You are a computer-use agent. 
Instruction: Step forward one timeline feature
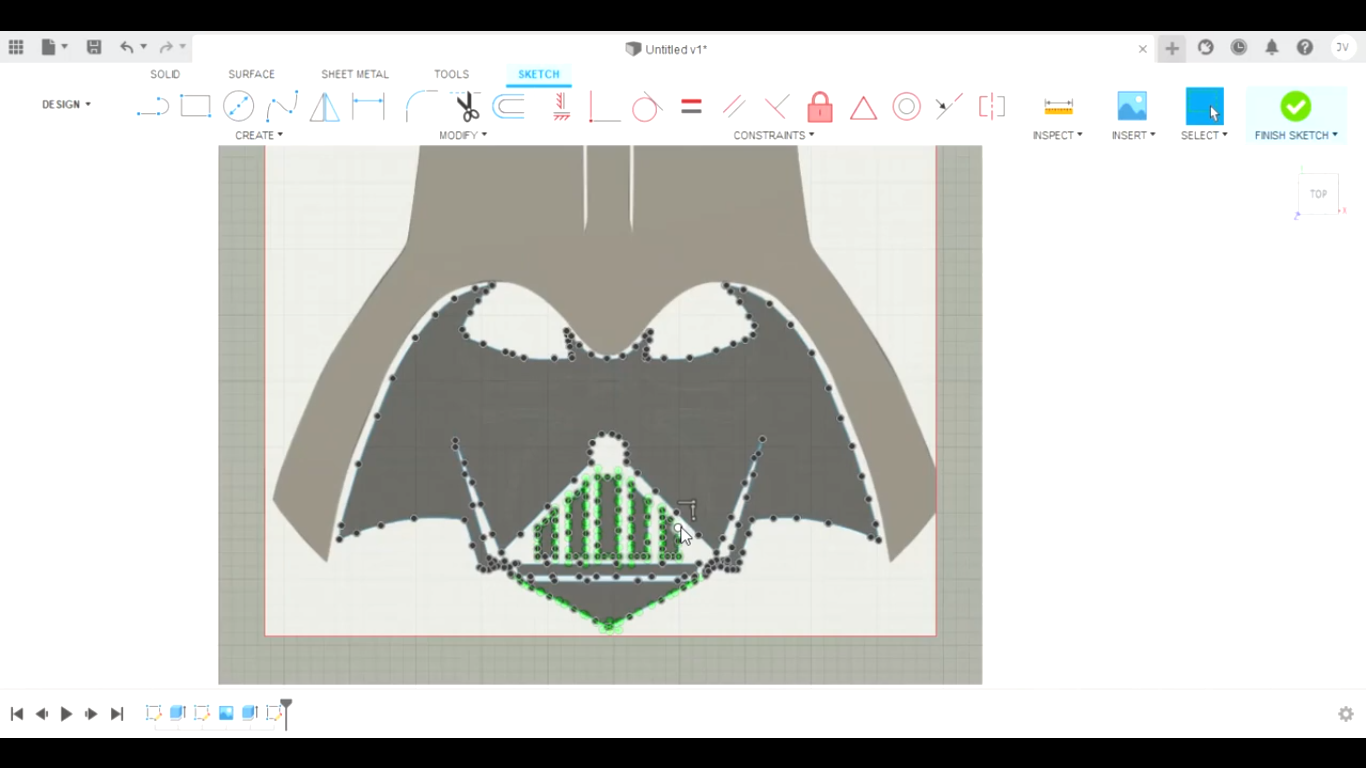click(91, 714)
